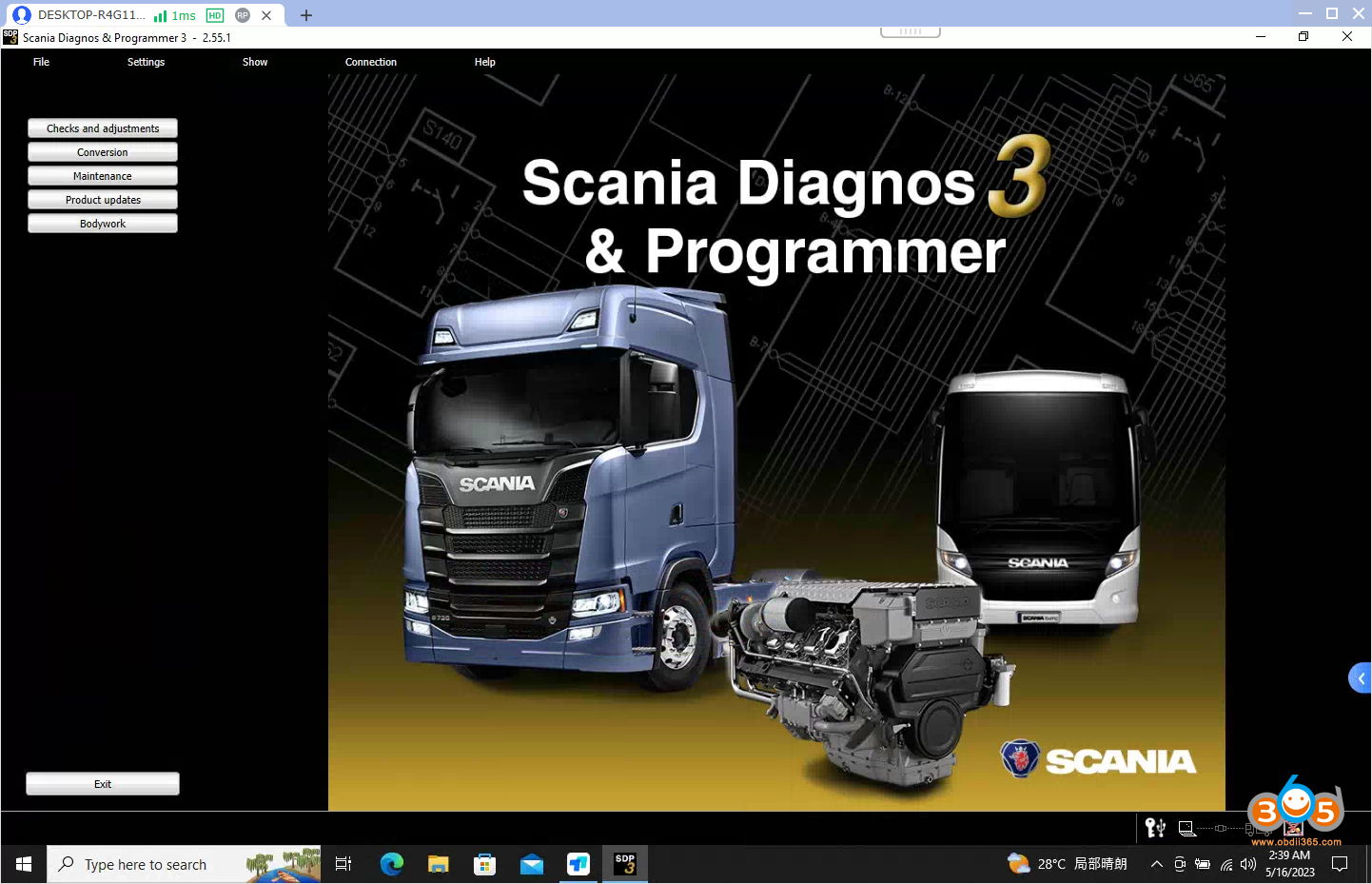Expand the hidden system tray icons
Image resolution: width=1372 pixels, height=884 pixels.
point(1156,864)
